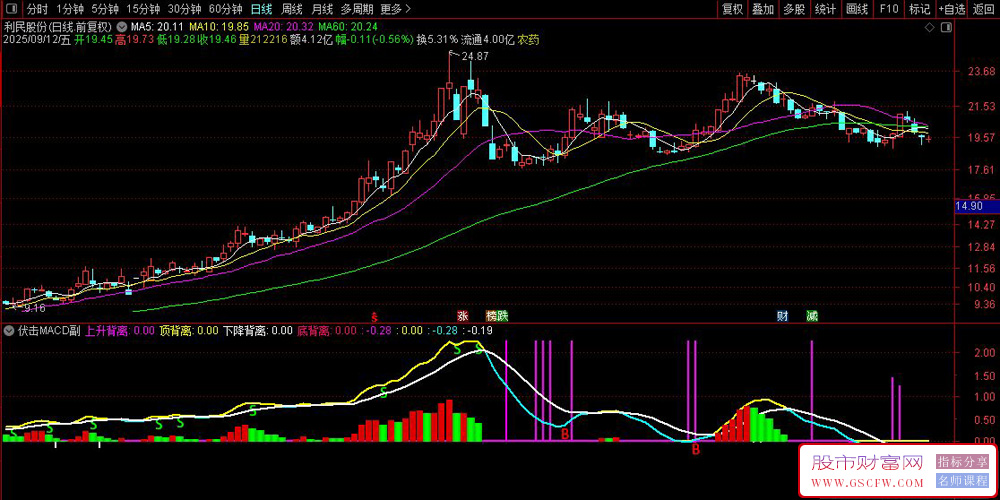Open the 复权 adjustment menu
1000x500 pixels.
(732, 9)
